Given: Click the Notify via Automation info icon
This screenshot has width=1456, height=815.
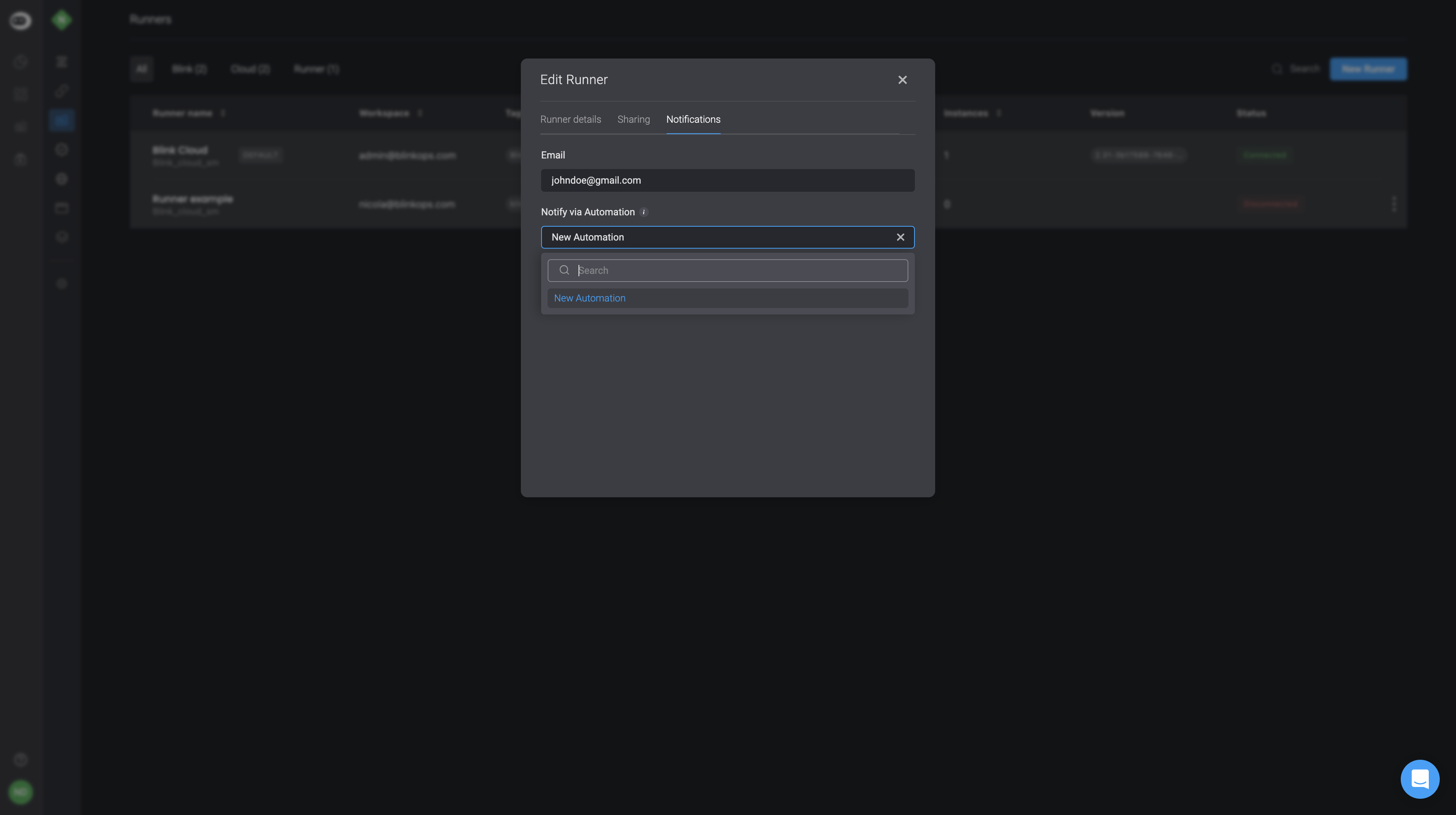Looking at the screenshot, I should tap(643, 212).
